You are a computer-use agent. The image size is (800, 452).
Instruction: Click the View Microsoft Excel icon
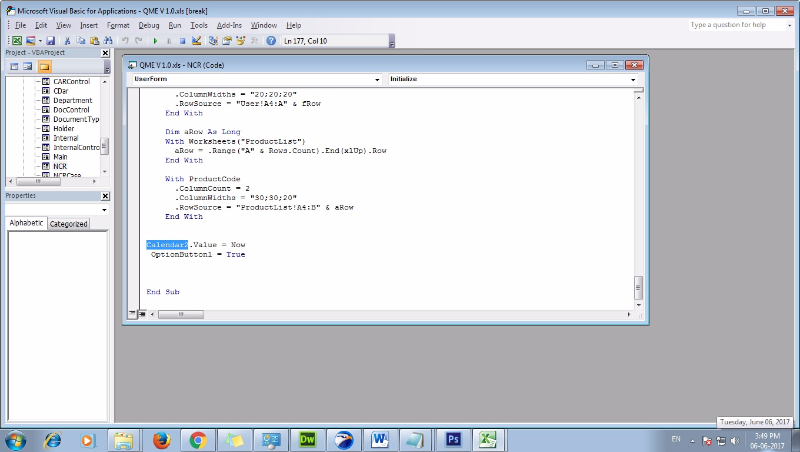[x=17, y=40]
